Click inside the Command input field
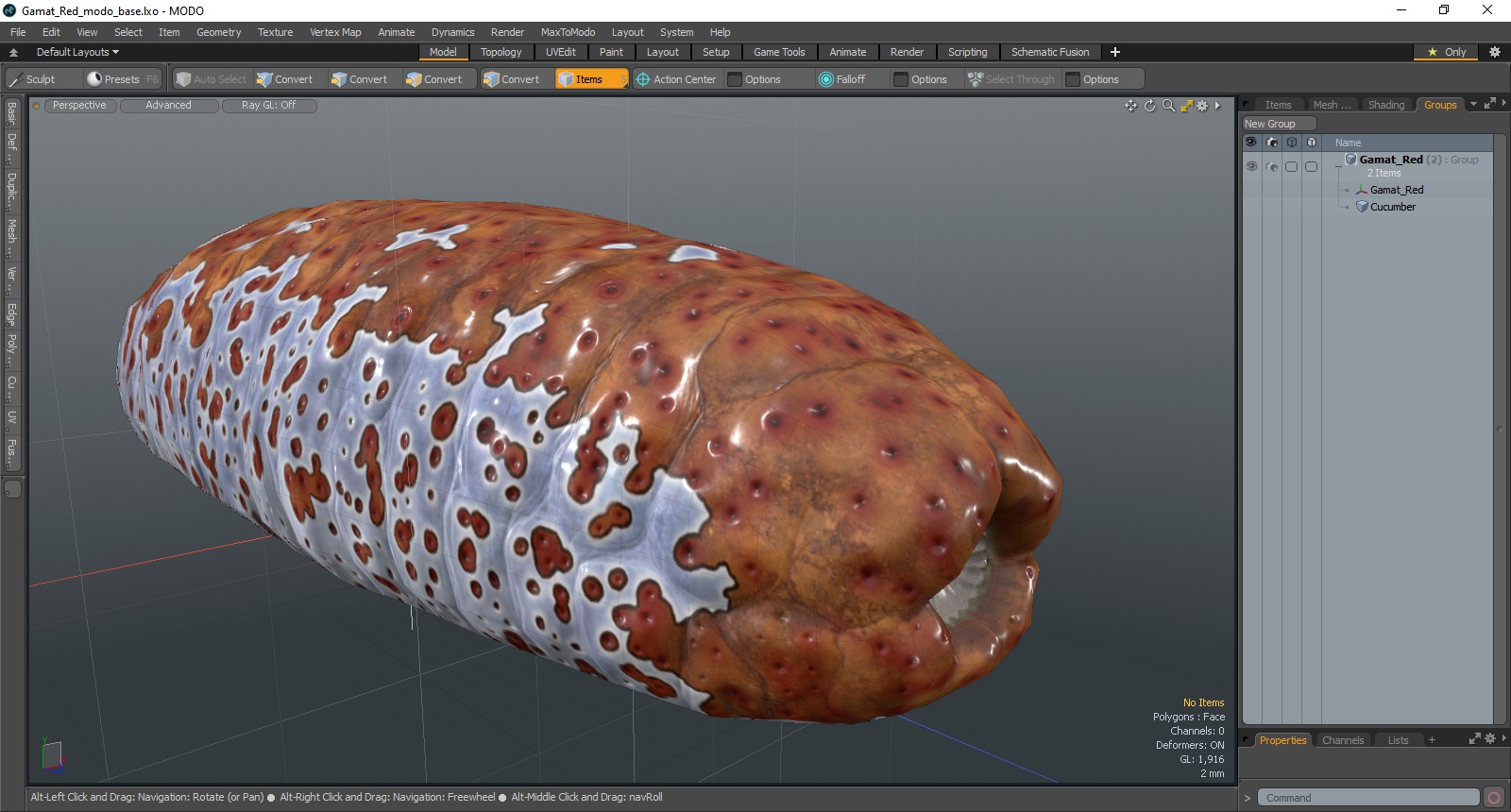 (x=1367, y=798)
